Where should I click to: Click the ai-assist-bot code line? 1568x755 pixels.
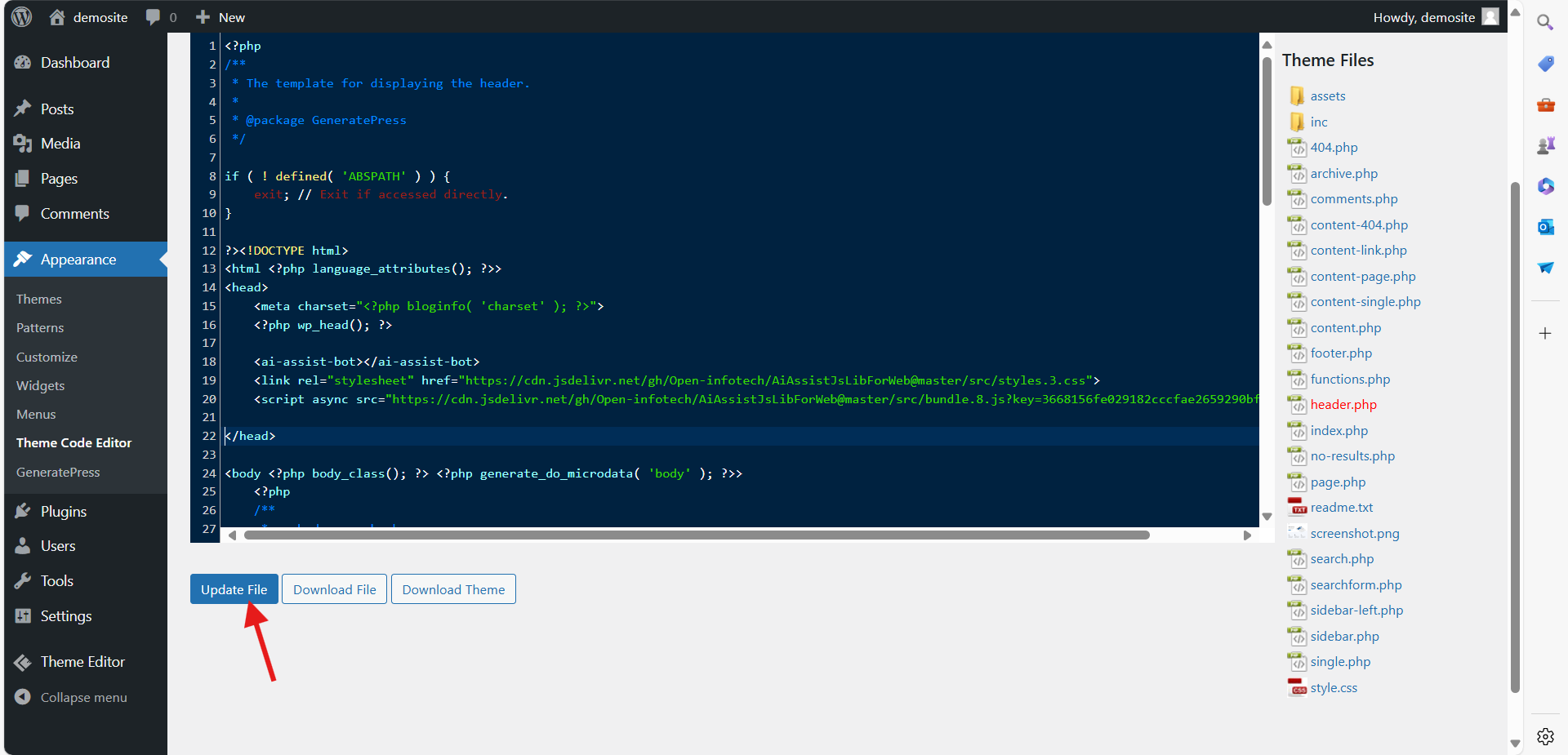pyautogui.click(x=367, y=362)
